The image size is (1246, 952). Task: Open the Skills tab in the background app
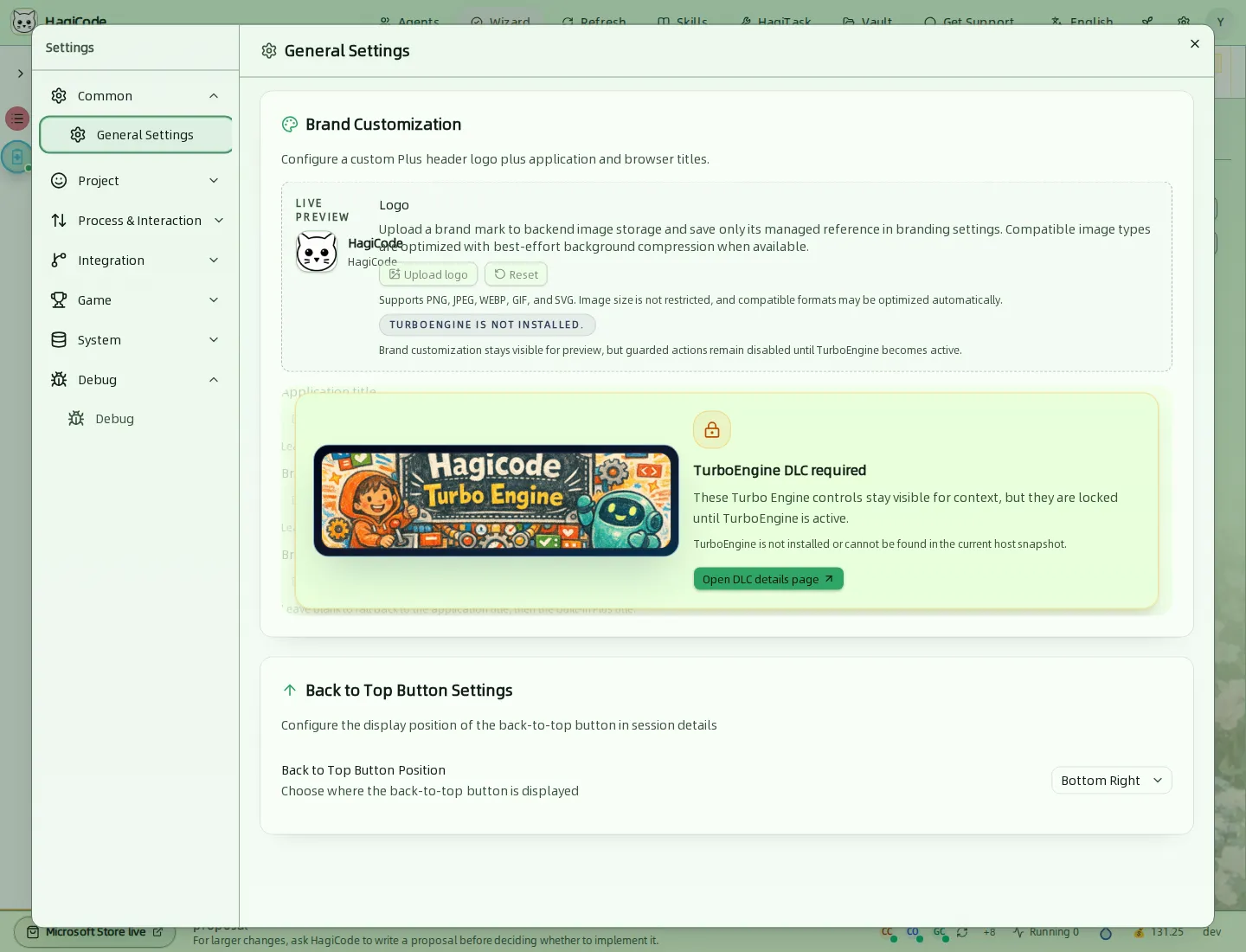coord(683,22)
